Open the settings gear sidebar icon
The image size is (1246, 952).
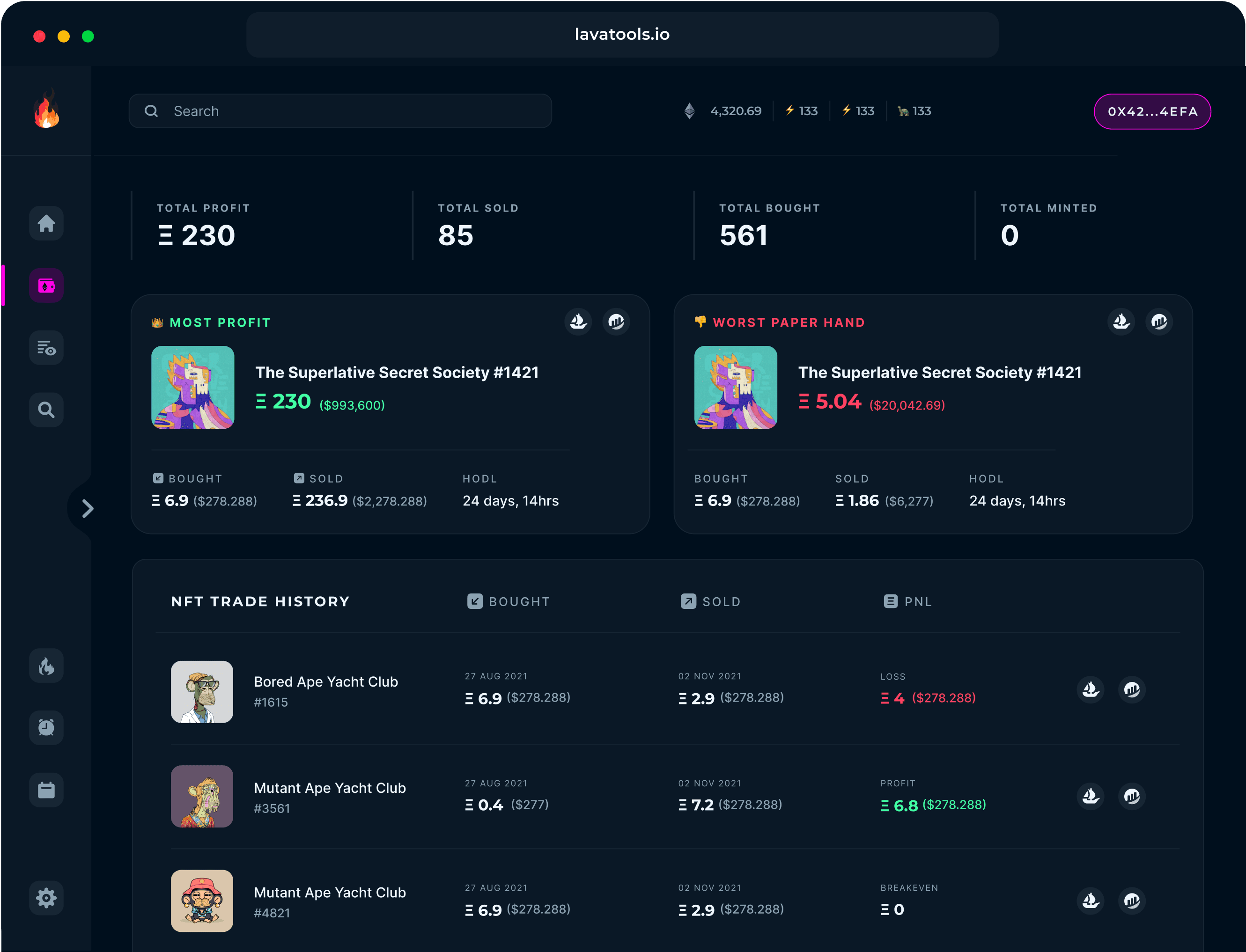point(46,898)
